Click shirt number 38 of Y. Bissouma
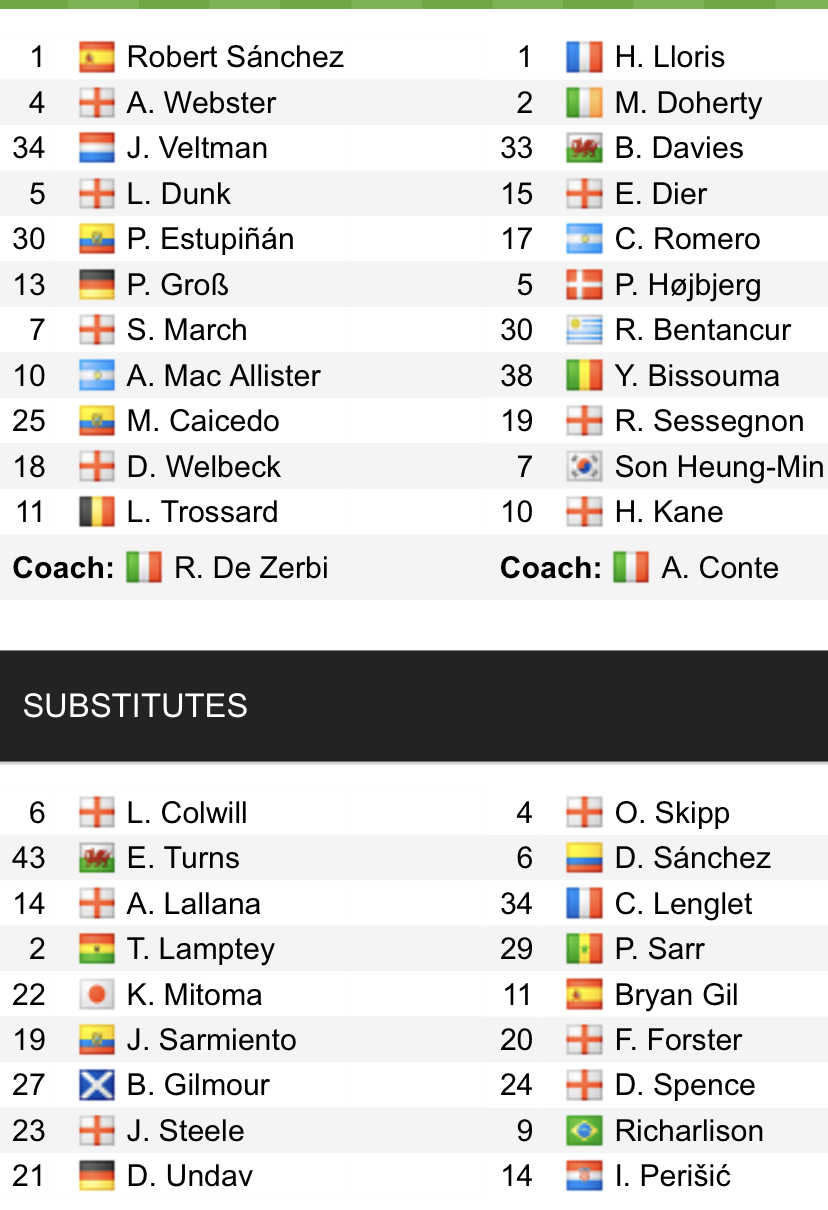Screen dimensions: 828x1210 (517, 376)
